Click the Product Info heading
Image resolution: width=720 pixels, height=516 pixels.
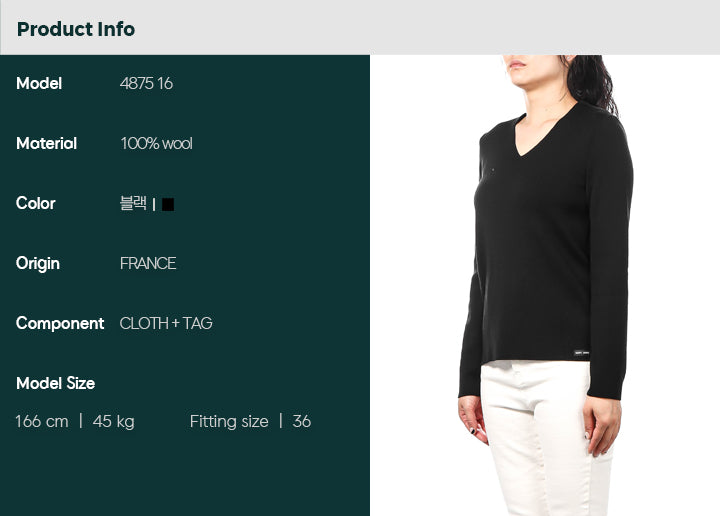point(76,29)
